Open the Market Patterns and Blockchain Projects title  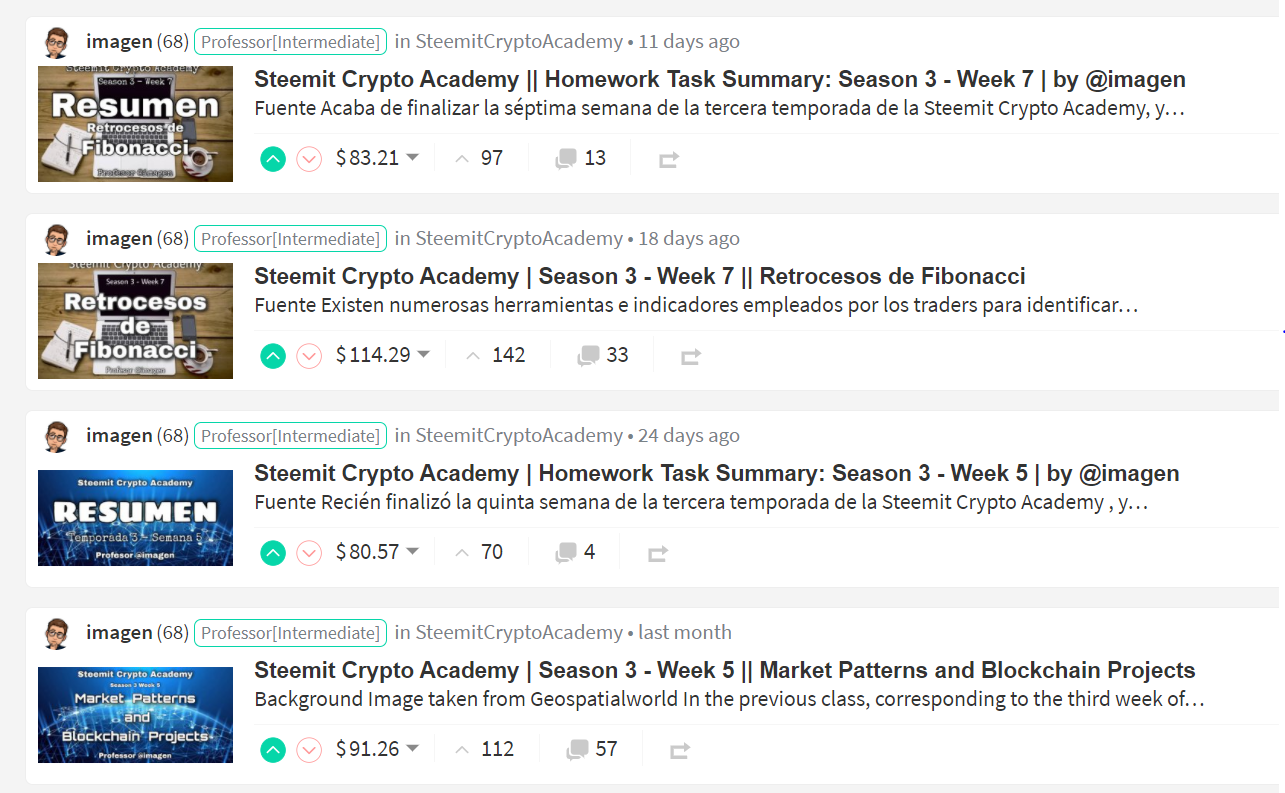pyautogui.click(x=725, y=670)
